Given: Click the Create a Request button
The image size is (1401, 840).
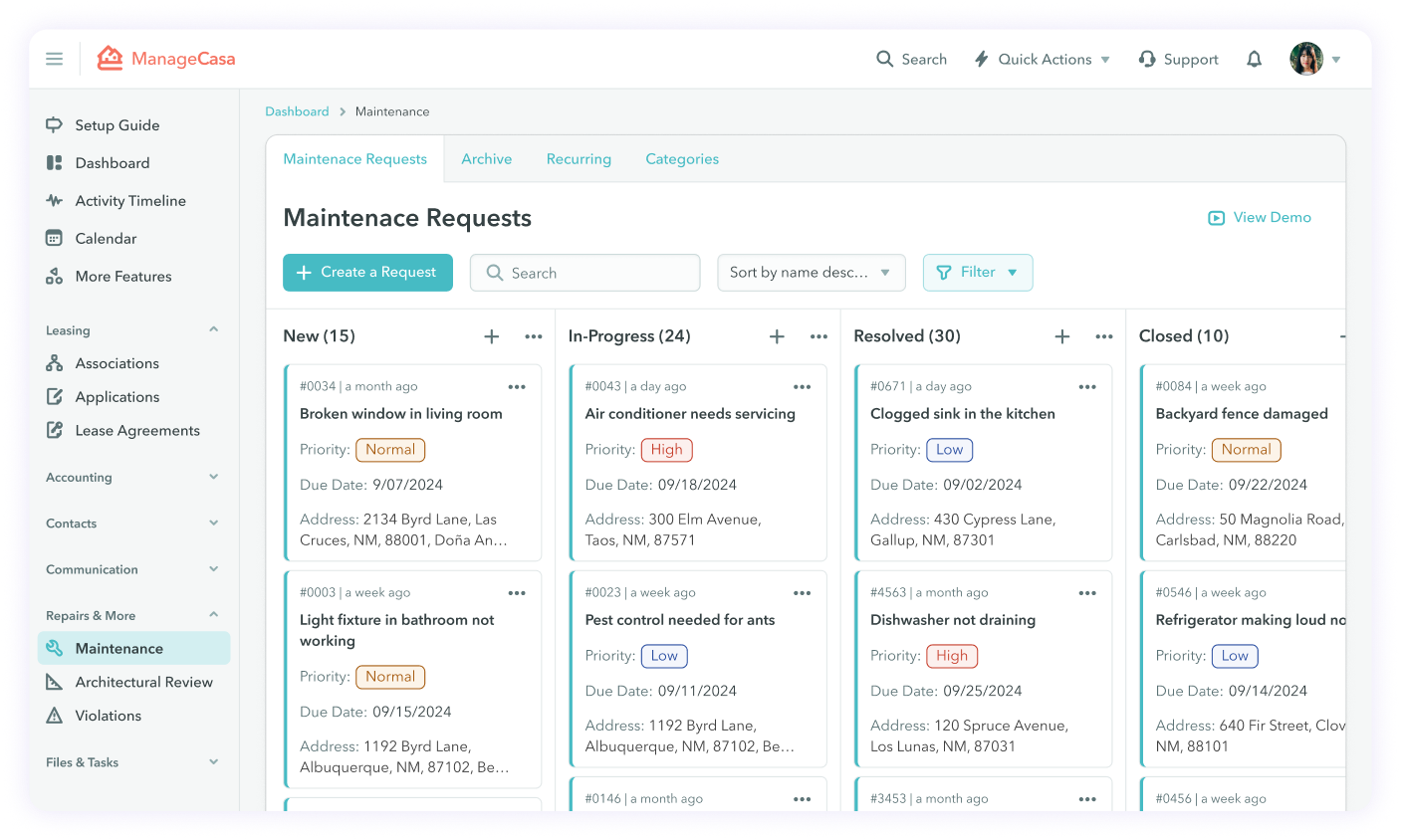Looking at the screenshot, I should point(367,272).
